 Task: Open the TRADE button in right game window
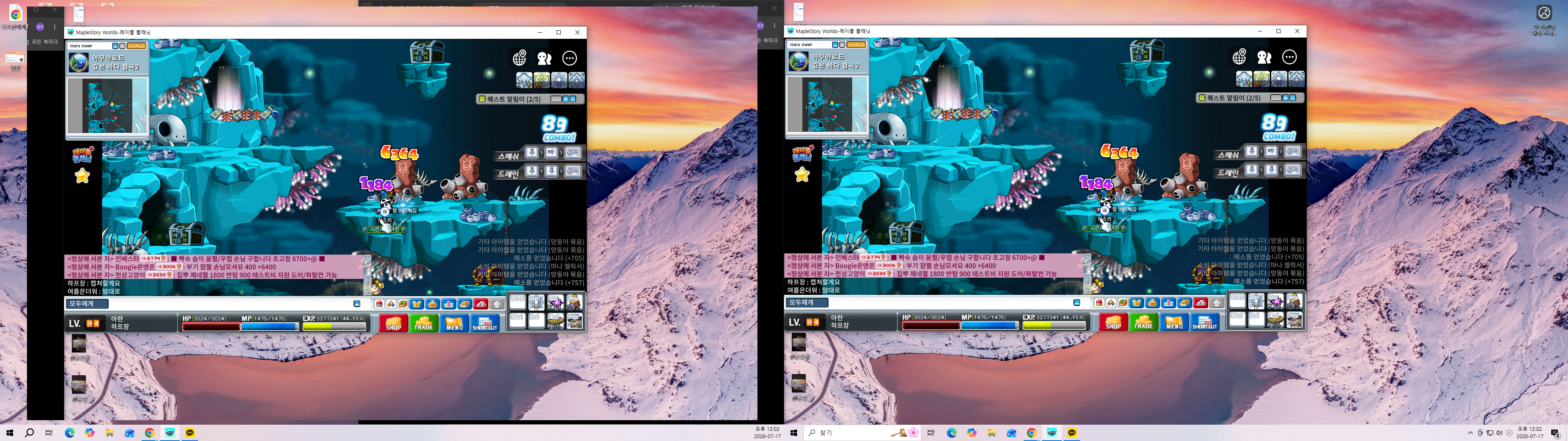(x=1144, y=322)
